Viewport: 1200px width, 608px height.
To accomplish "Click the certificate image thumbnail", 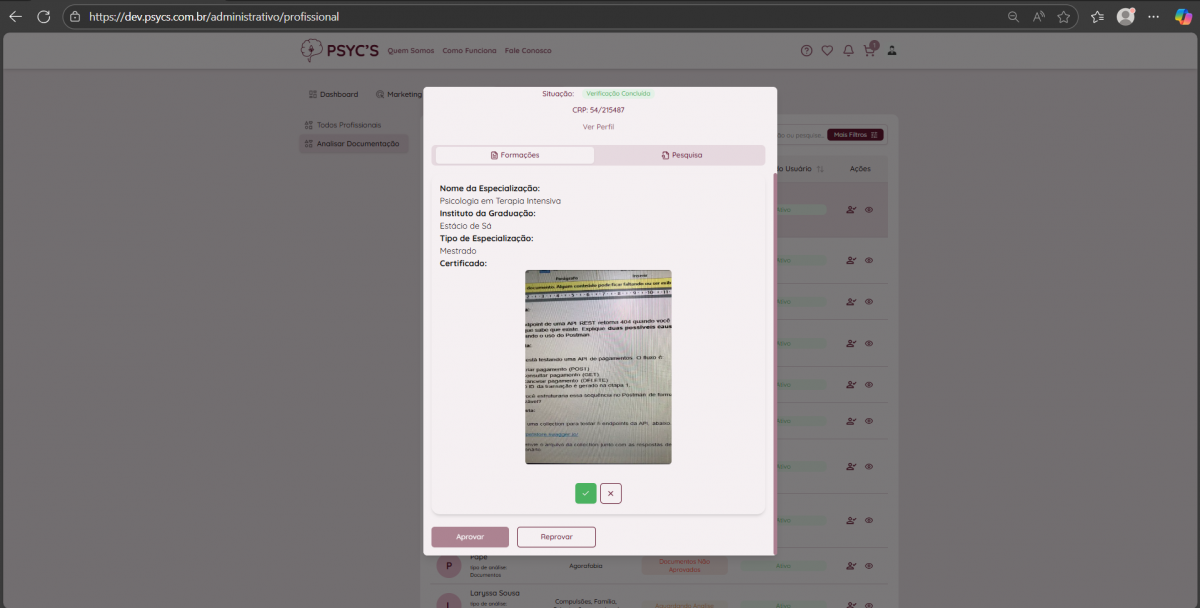I will (598, 367).
